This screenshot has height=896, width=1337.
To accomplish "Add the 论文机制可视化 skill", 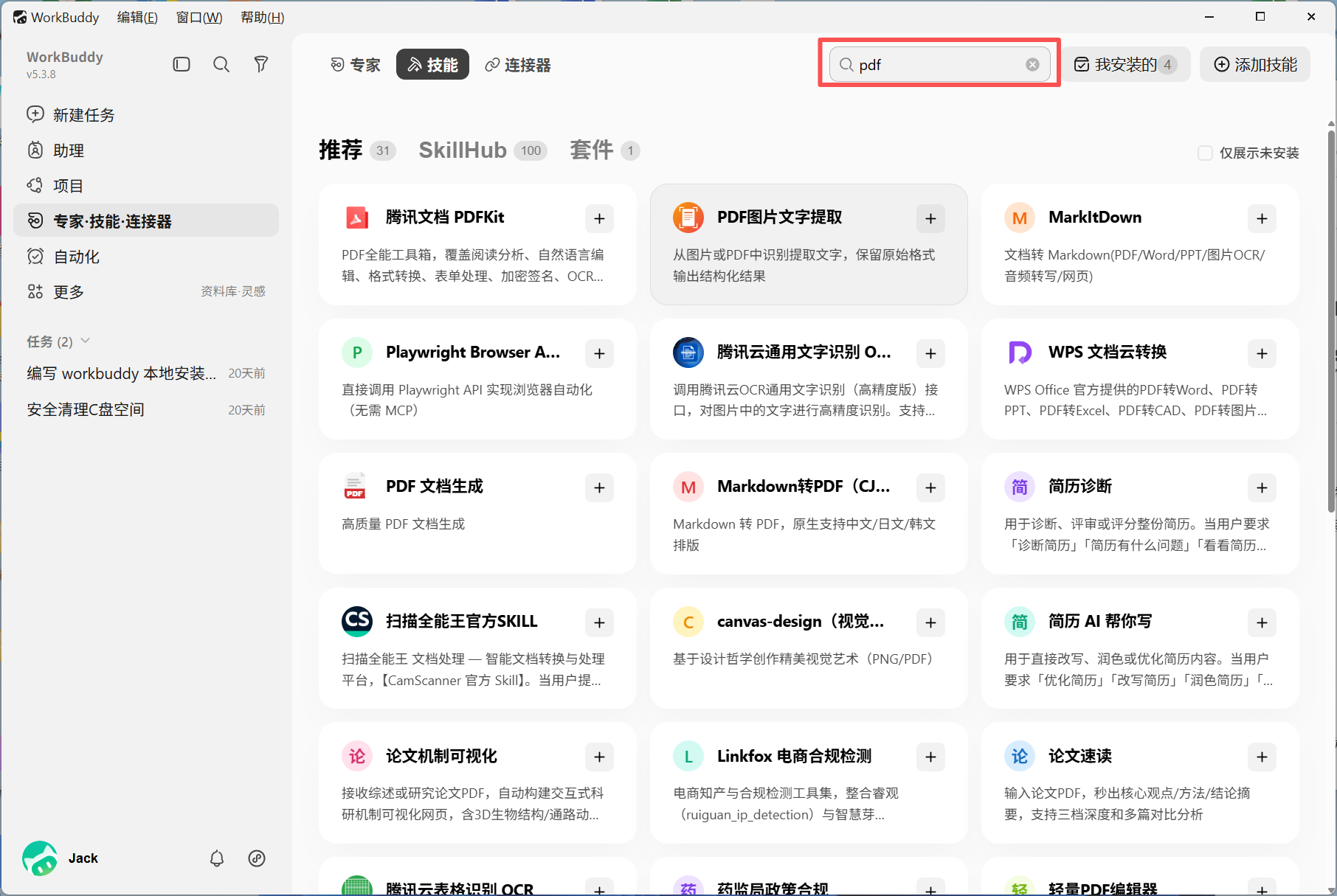I will coord(599,757).
